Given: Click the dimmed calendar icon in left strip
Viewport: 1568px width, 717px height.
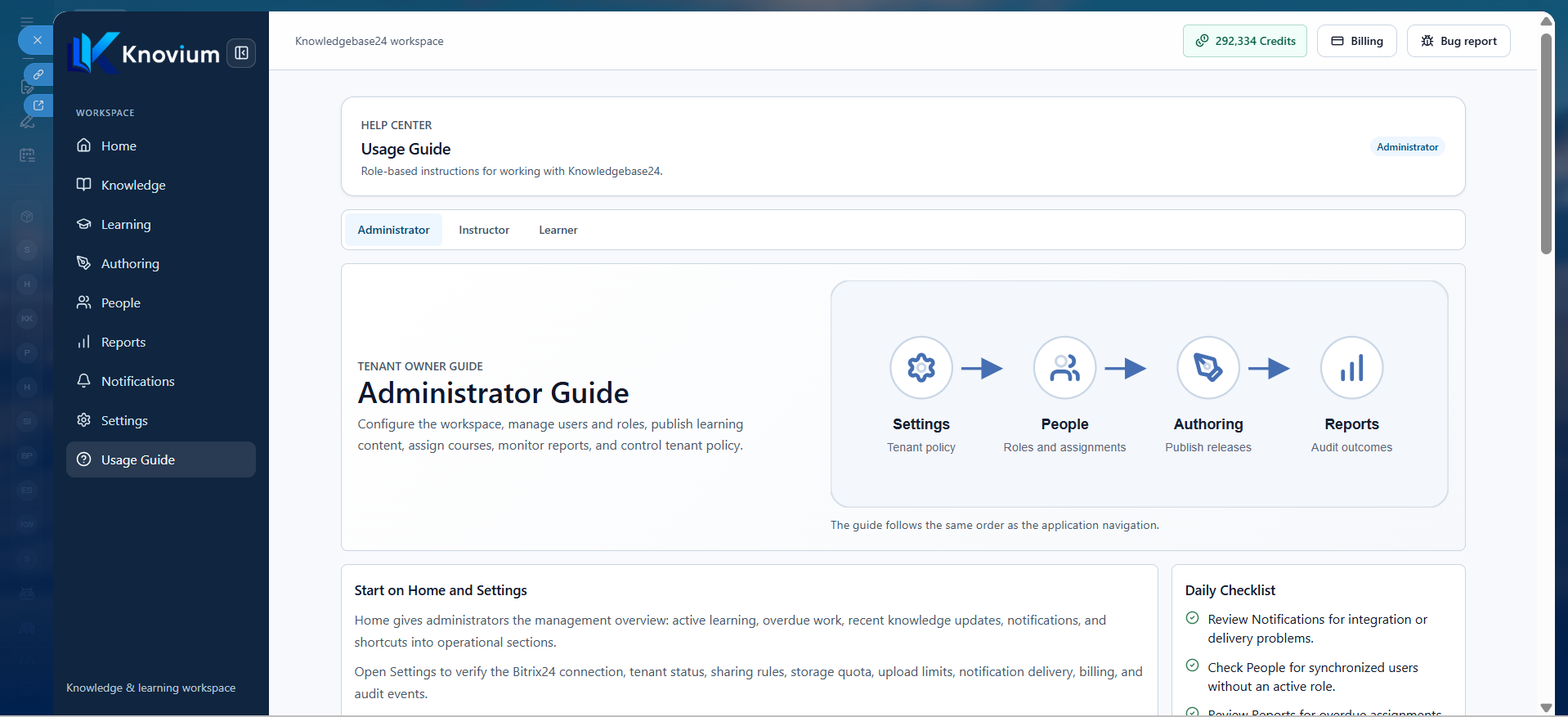Looking at the screenshot, I should pos(27,155).
